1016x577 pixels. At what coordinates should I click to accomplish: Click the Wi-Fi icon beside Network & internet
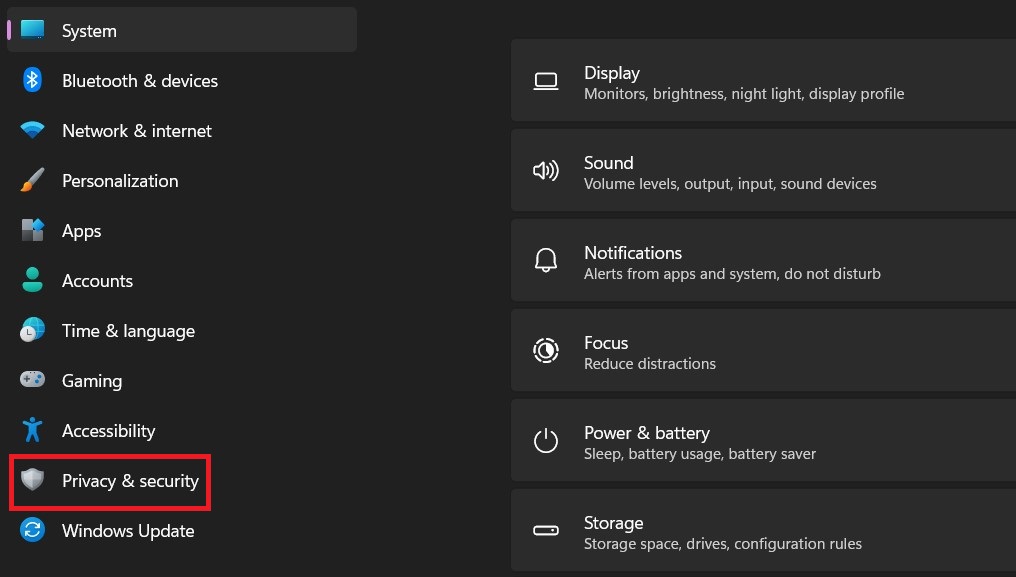[x=33, y=131]
